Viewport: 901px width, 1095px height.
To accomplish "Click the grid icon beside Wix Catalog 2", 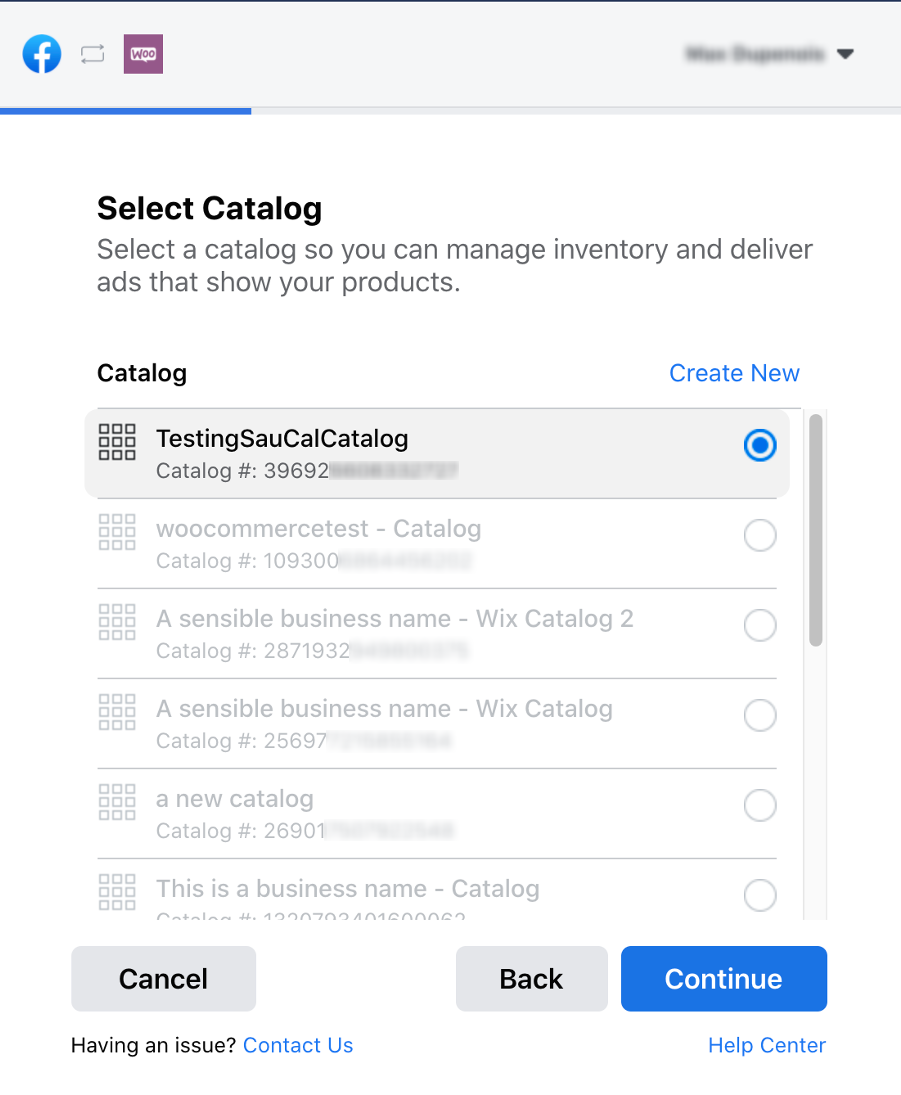I will pyautogui.click(x=117, y=622).
